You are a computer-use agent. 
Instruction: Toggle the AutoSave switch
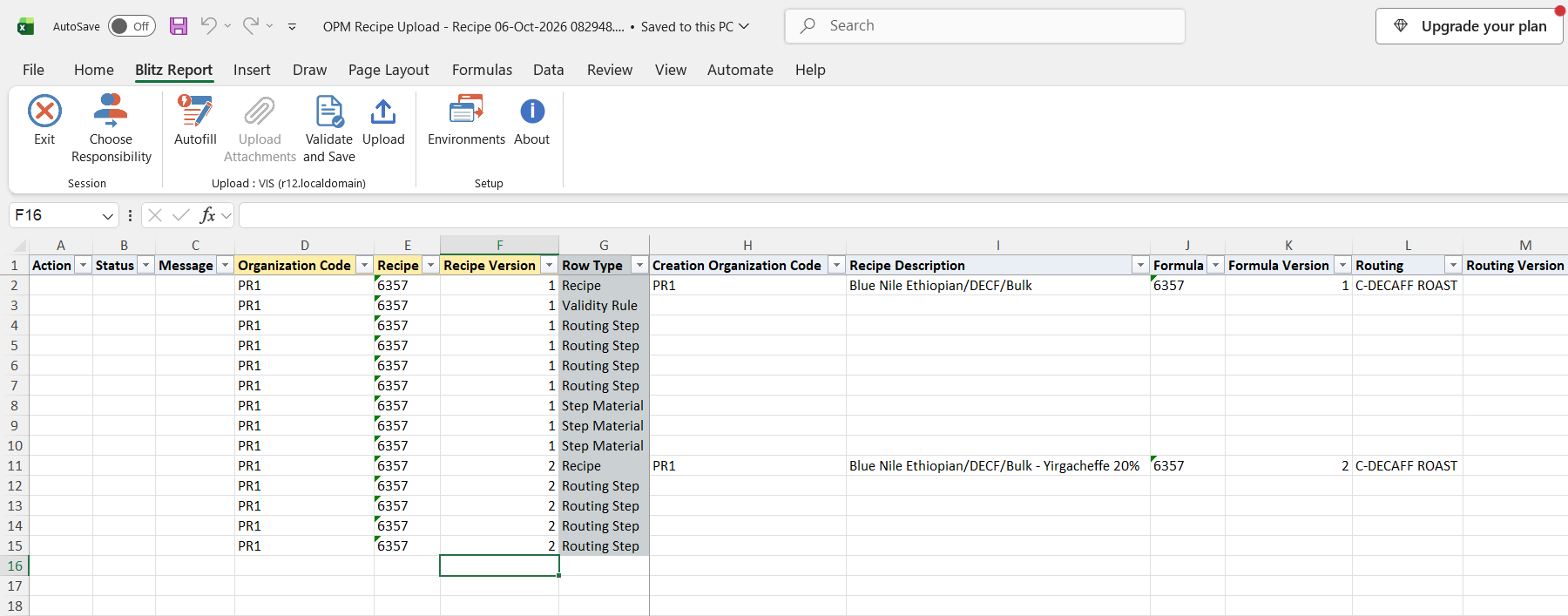(132, 26)
